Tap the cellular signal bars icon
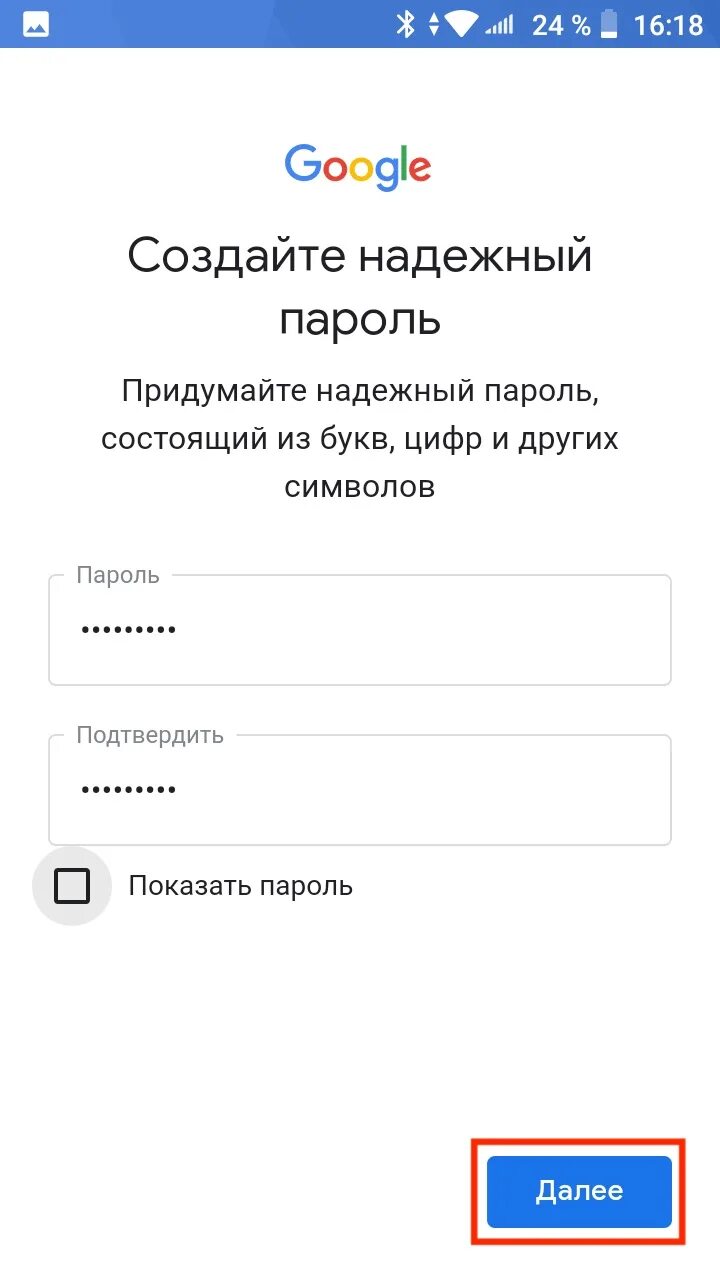Viewport: 720px width, 1280px height. tap(500, 25)
